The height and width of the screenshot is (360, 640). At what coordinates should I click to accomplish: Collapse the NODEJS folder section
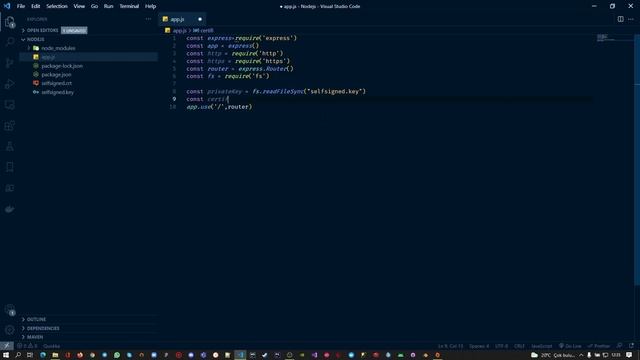(x=36, y=39)
